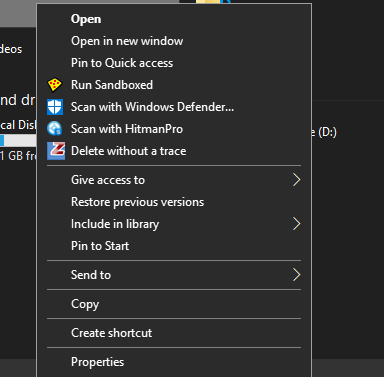
Task: Select Open in new window
Action: [x=174, y=41]
